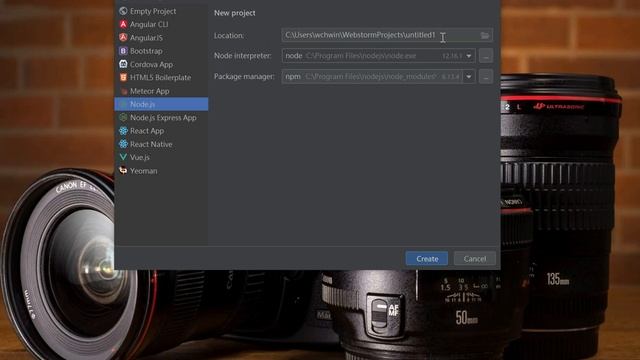Open the npm Package manager combo box

tap(378, 76)
